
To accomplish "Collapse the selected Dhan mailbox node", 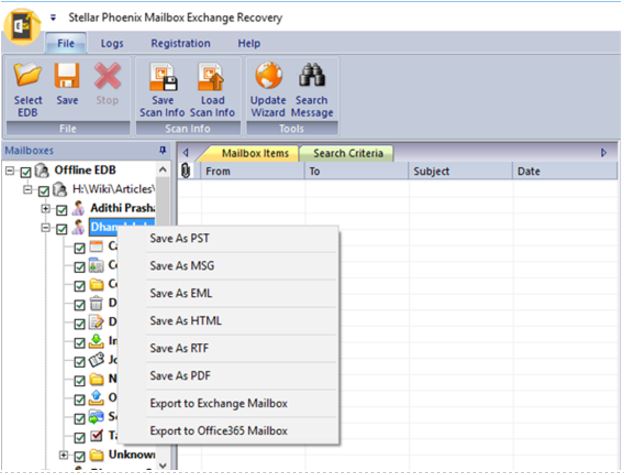I will [x=45, y=228].
